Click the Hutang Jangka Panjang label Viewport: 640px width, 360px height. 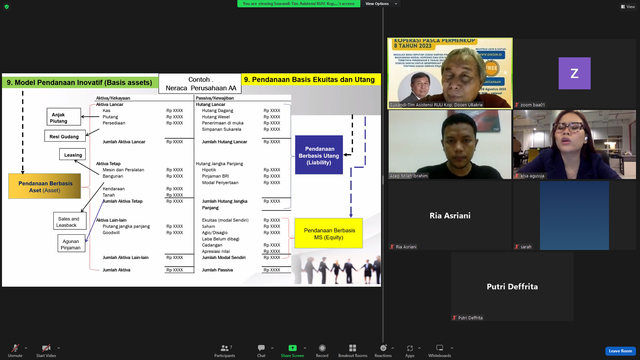tap(219, 164)
